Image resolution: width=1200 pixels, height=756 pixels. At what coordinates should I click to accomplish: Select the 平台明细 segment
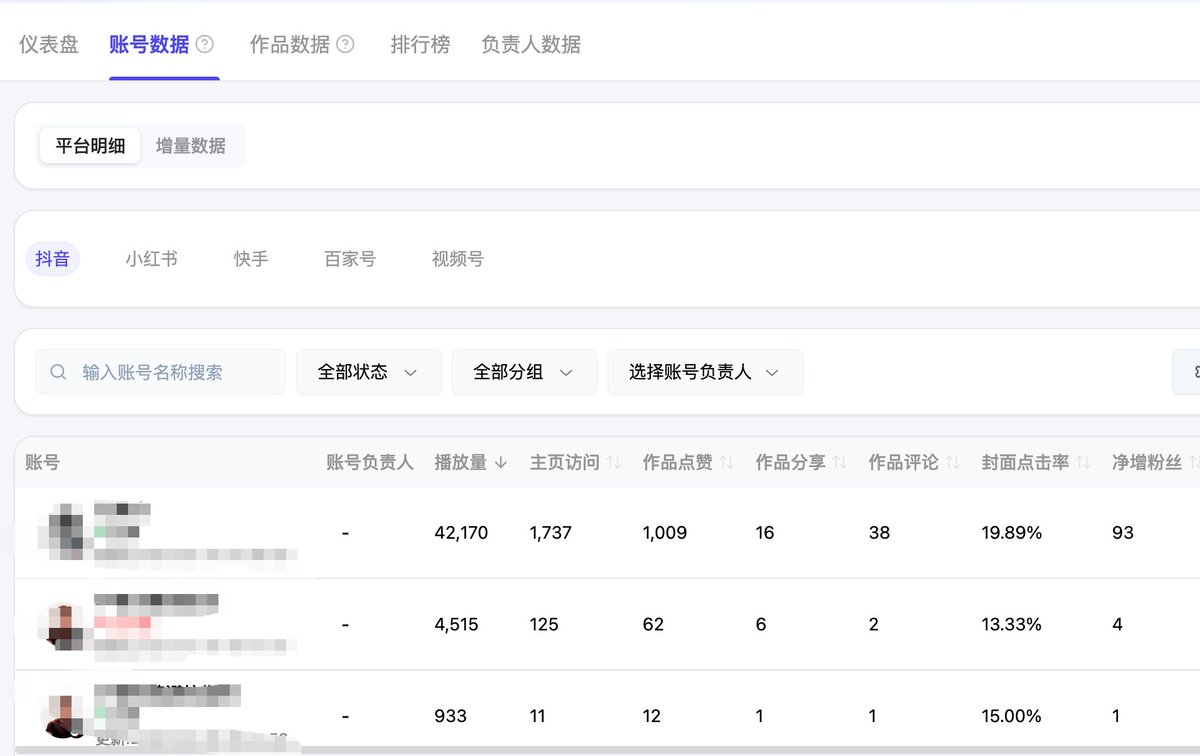90,146
